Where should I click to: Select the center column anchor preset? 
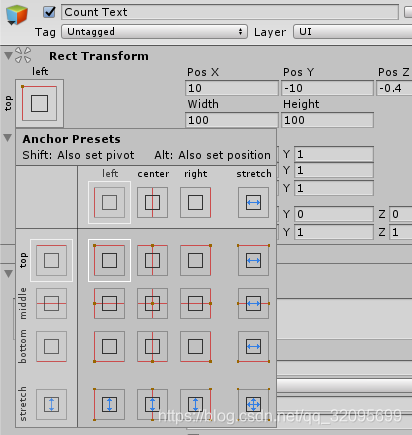point(152,202)
